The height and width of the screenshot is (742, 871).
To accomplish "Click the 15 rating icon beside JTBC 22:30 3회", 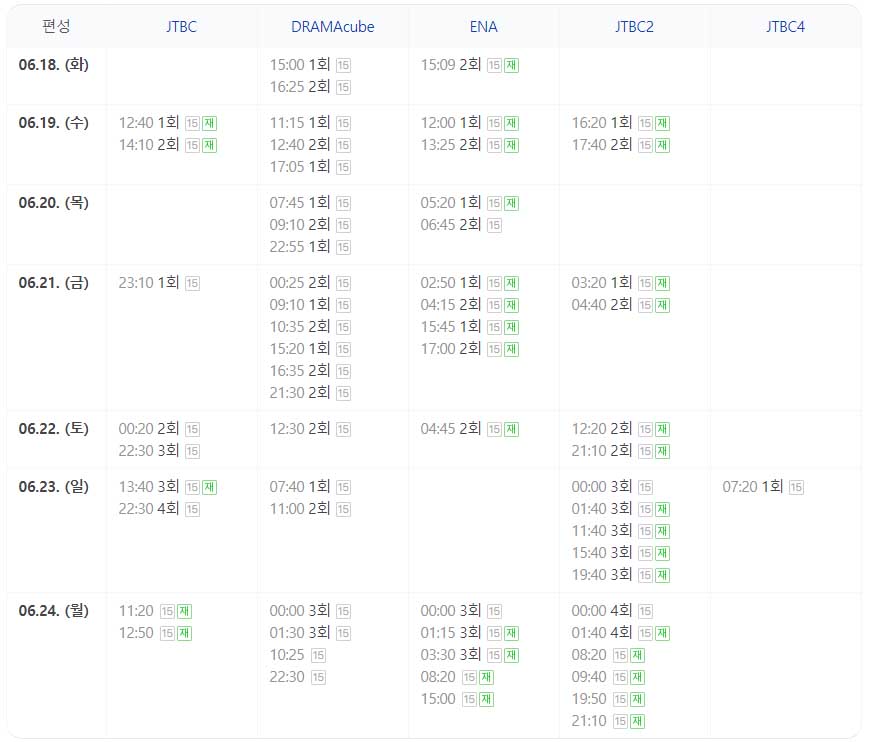I will click(x=192, y=451).
